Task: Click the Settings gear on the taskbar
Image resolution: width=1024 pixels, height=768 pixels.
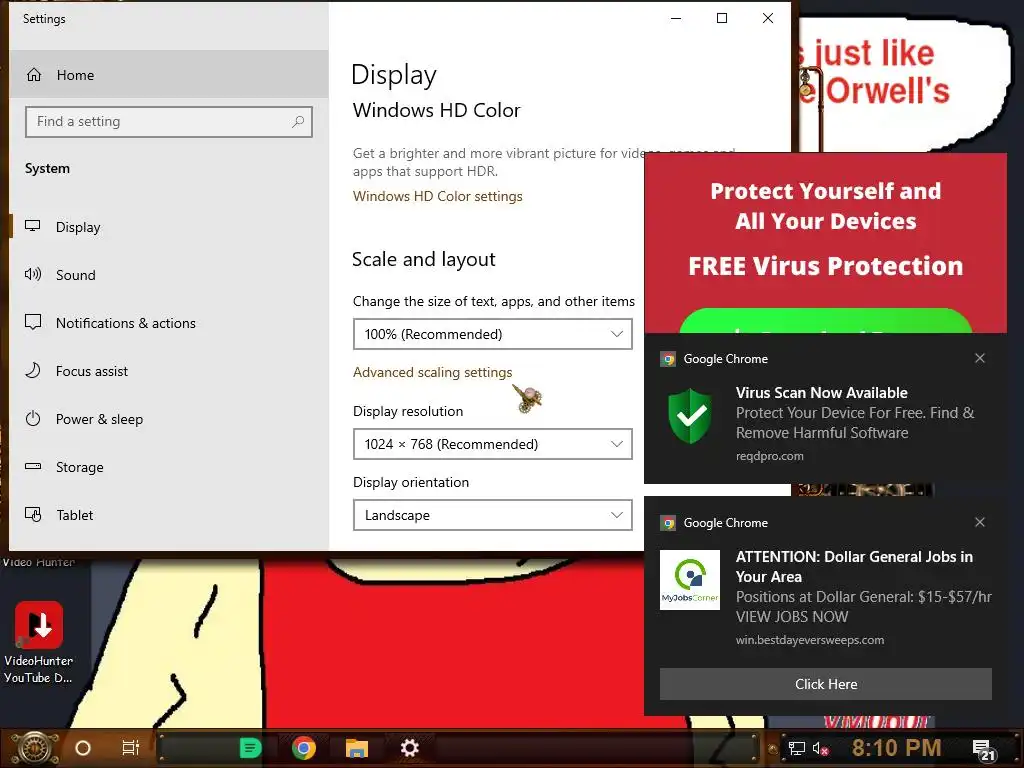Action: (x=409, y=748)
